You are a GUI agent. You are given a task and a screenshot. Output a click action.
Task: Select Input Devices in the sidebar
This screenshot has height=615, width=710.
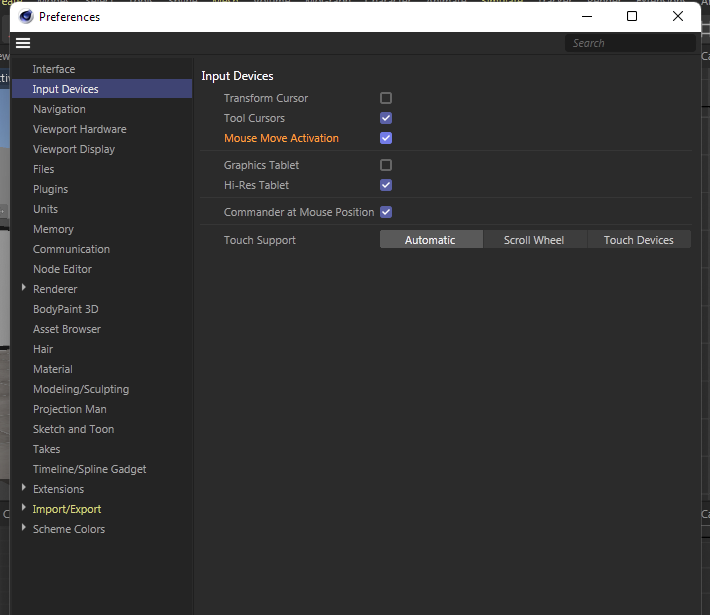point(102,89)
